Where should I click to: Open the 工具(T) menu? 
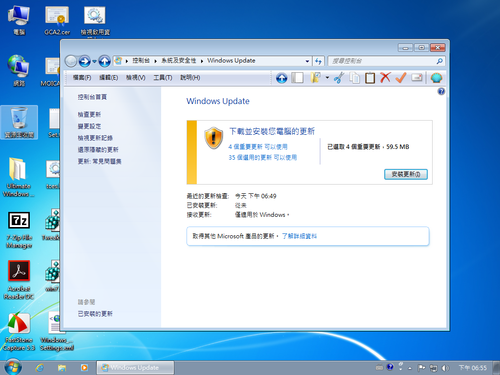click(x=163, y=78)
